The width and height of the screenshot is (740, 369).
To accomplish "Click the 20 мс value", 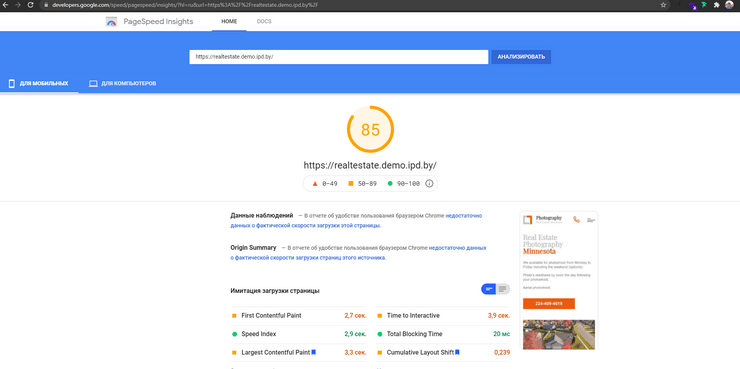I will pos(502,334).
